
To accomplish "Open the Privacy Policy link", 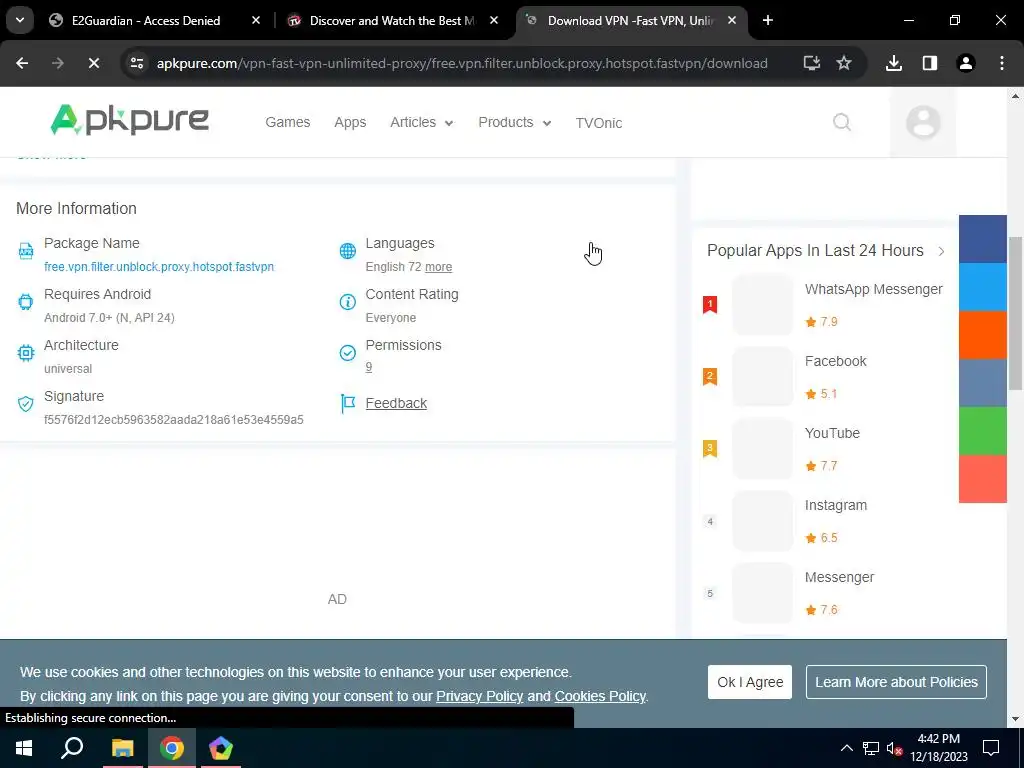I will coord(479,696).
